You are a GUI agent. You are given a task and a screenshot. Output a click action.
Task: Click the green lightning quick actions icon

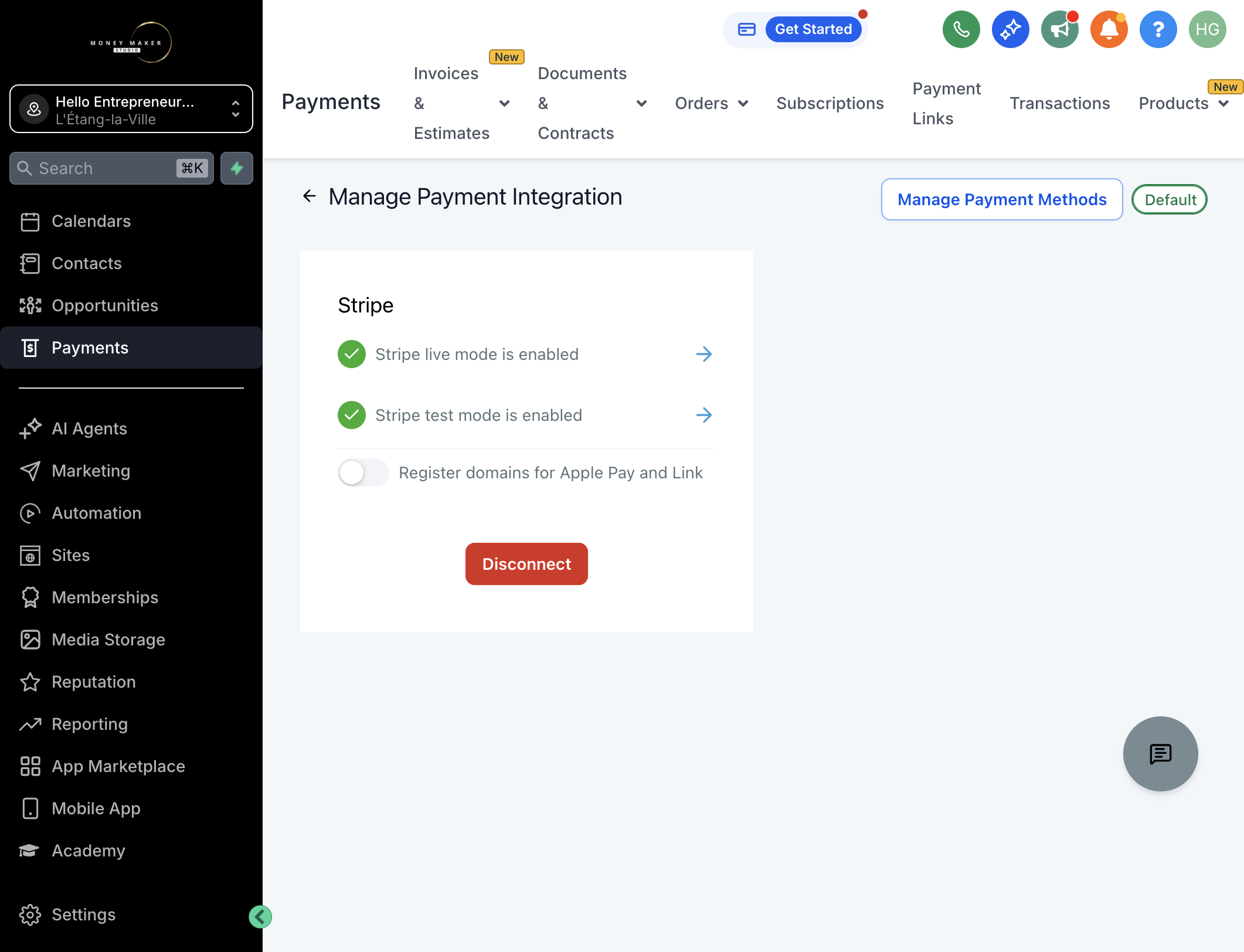[237, 168]
